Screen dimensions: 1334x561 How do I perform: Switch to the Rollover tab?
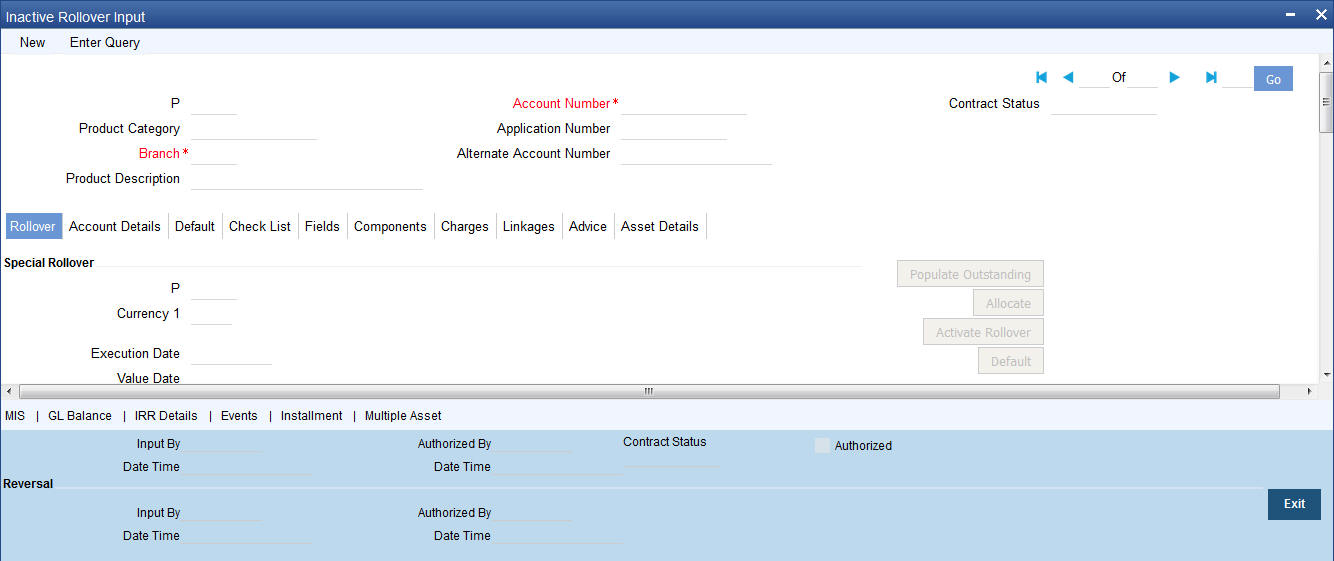click(33, 226)
